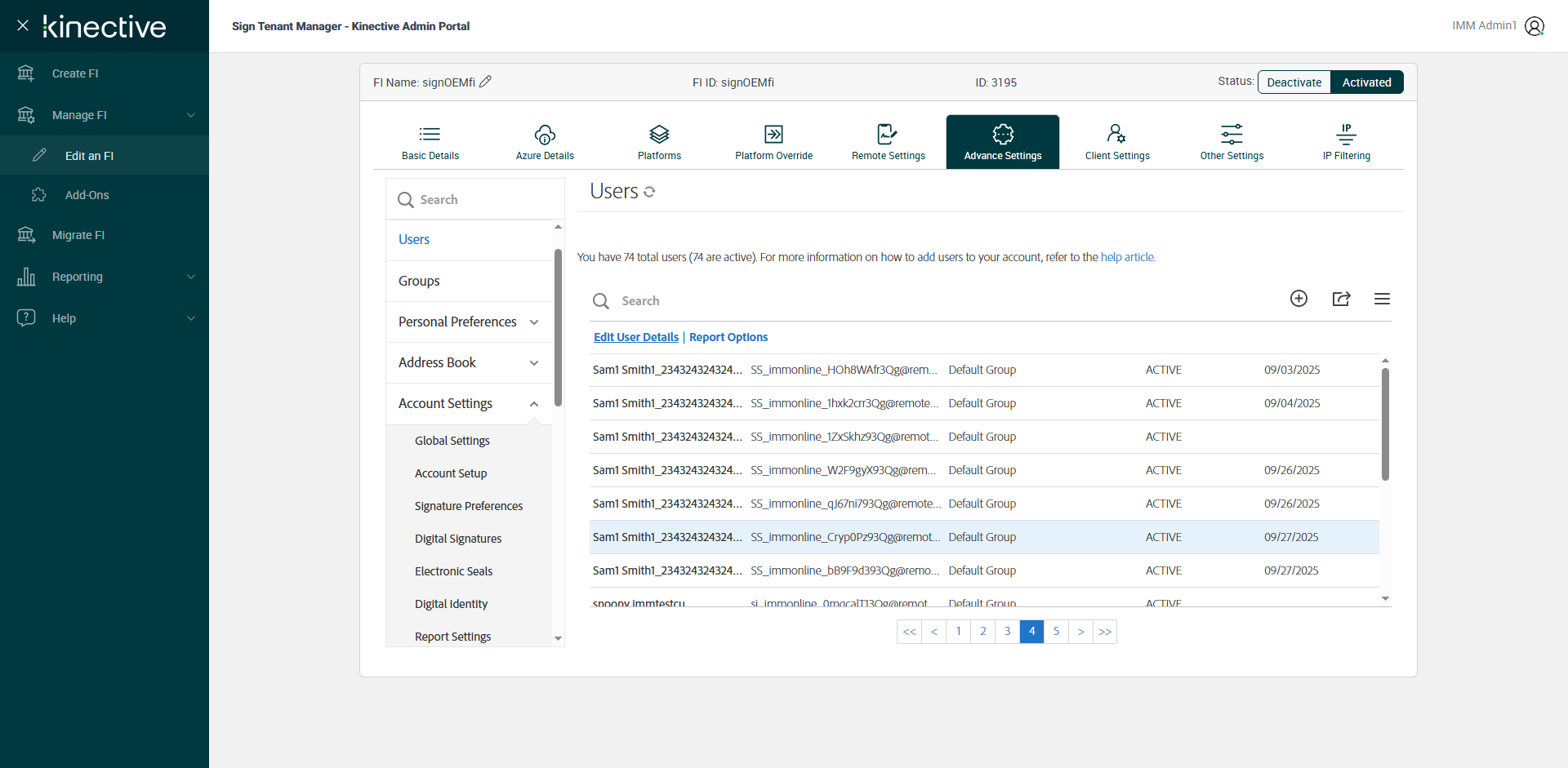Click the pencil icon beside FI Name
1568x768 pixels.
pos(485,82)
